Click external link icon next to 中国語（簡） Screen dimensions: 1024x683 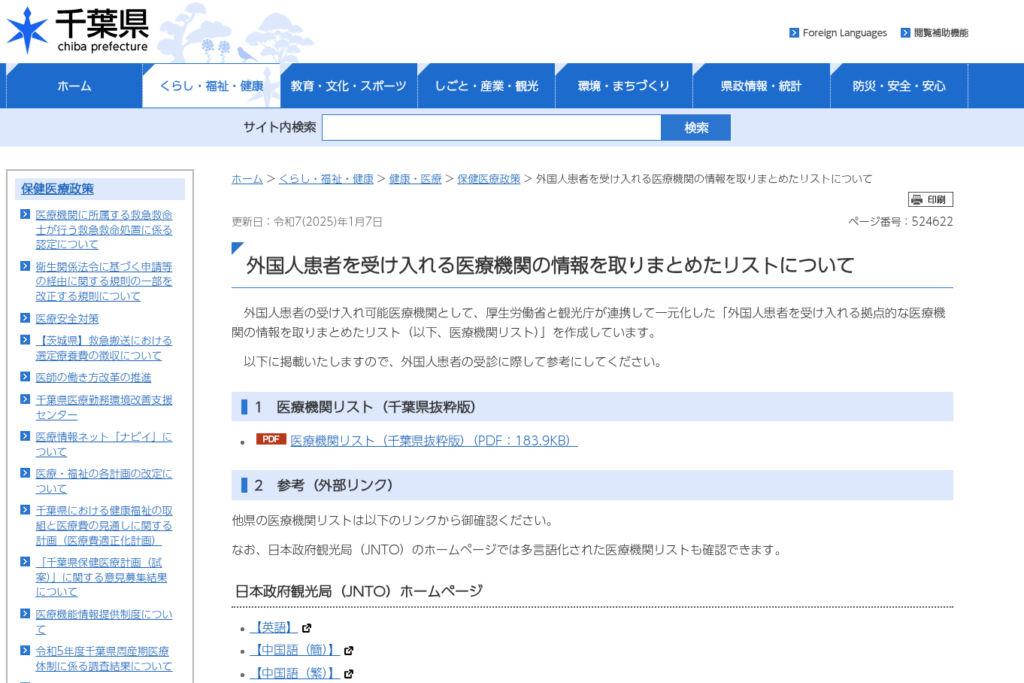[349, 651]
